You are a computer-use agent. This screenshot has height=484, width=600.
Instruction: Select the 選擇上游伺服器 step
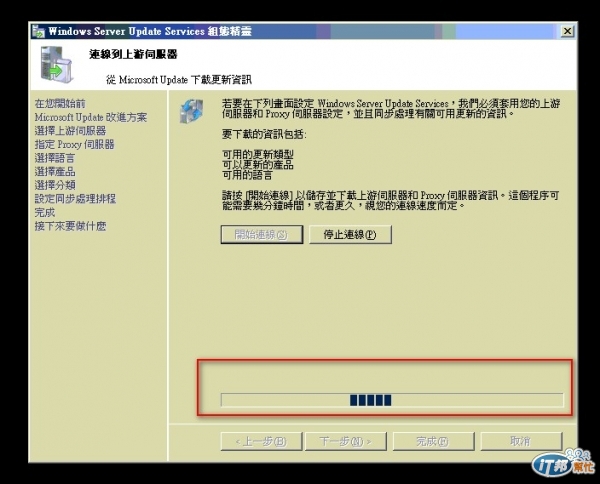click(x=70, y=131)
